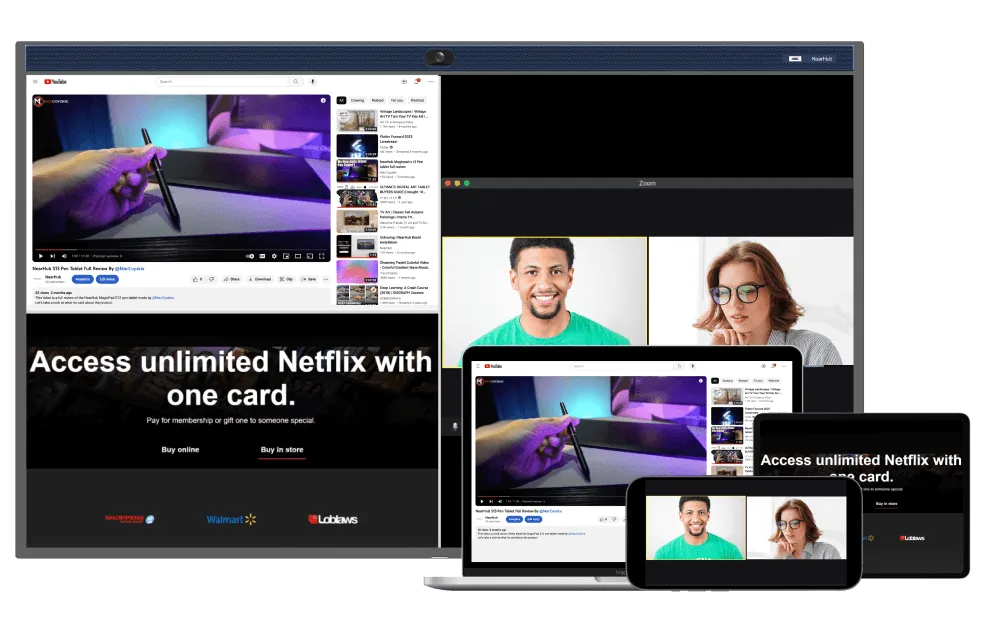Open 'Vintage Landscapes' thumbnail on large display
This screenshot has height=633, width=990.
(x=357, y=120)
